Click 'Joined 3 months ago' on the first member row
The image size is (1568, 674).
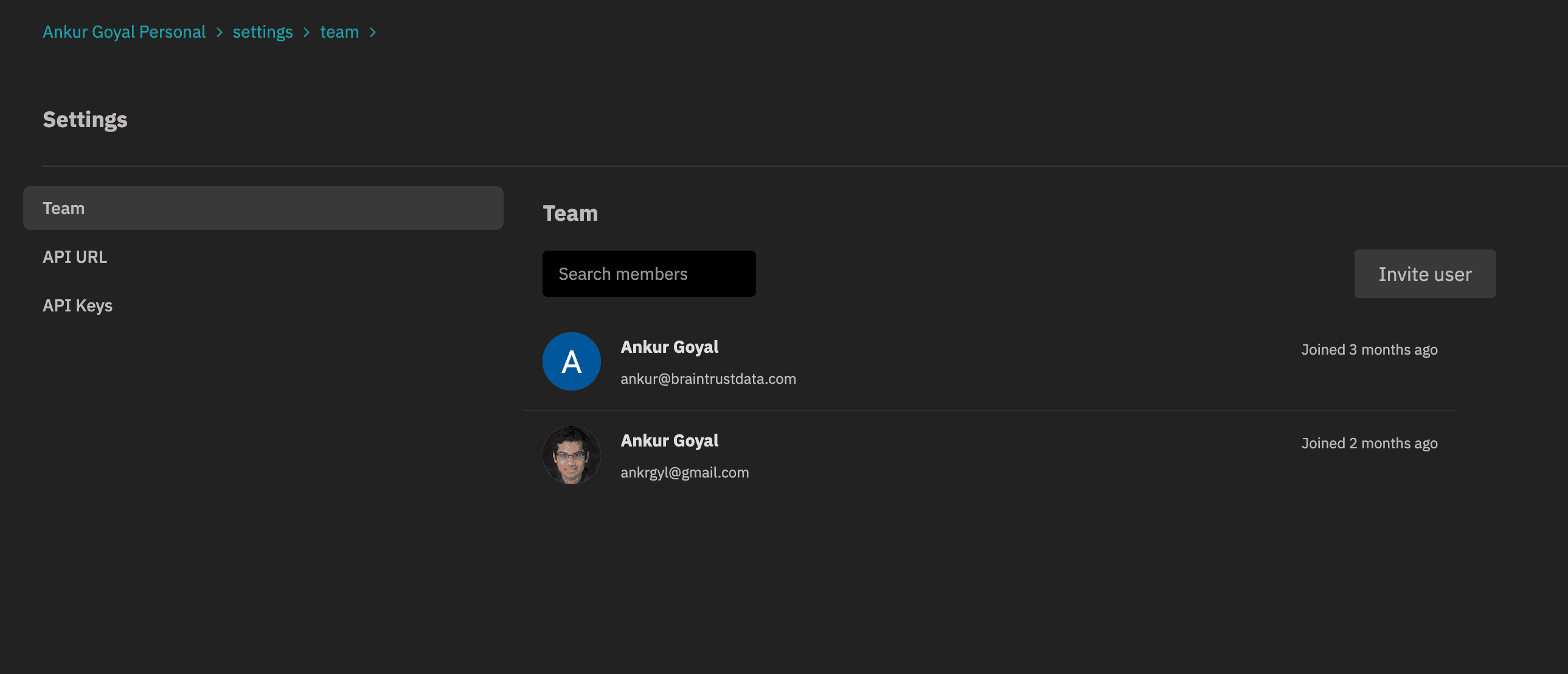tap(1369, 349)
